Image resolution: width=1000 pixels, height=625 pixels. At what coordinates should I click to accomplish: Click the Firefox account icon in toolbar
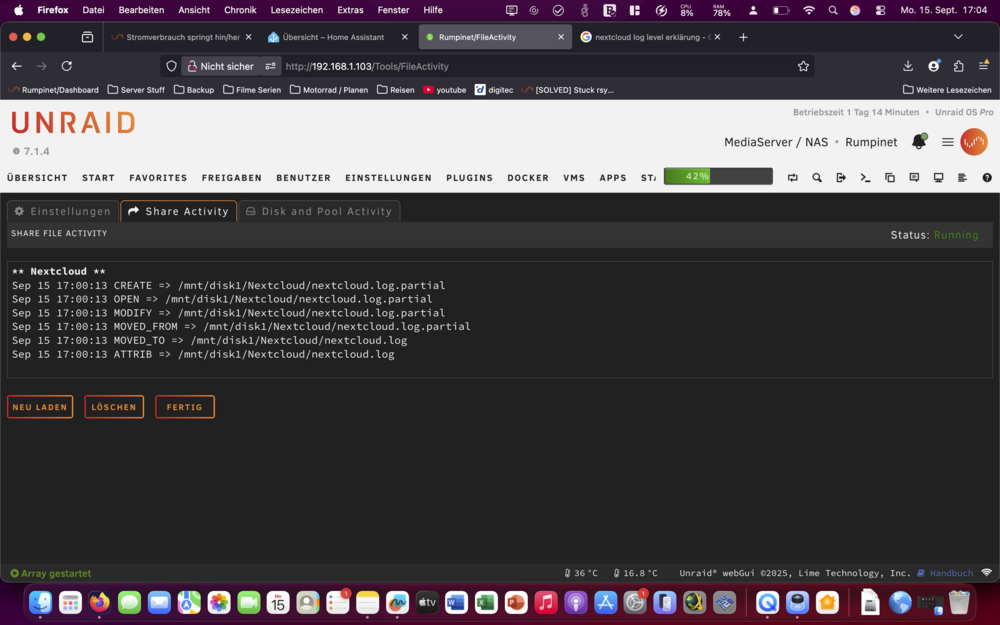click(934, 66)
